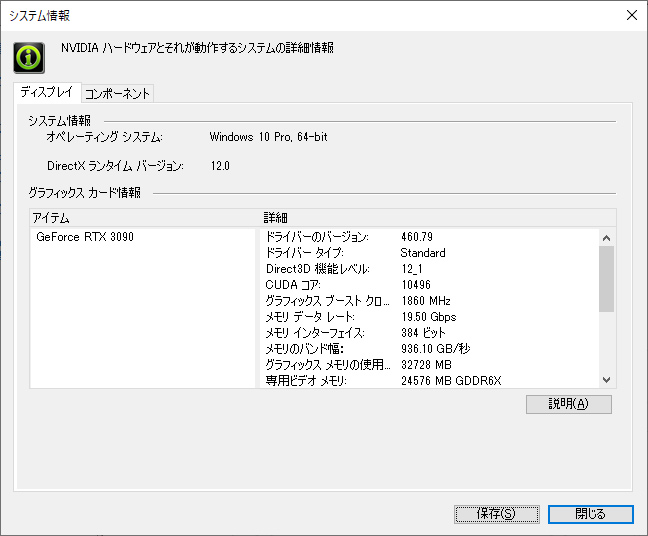
Task: Click the ドライバー タイプ label
Action: point(305,253)
